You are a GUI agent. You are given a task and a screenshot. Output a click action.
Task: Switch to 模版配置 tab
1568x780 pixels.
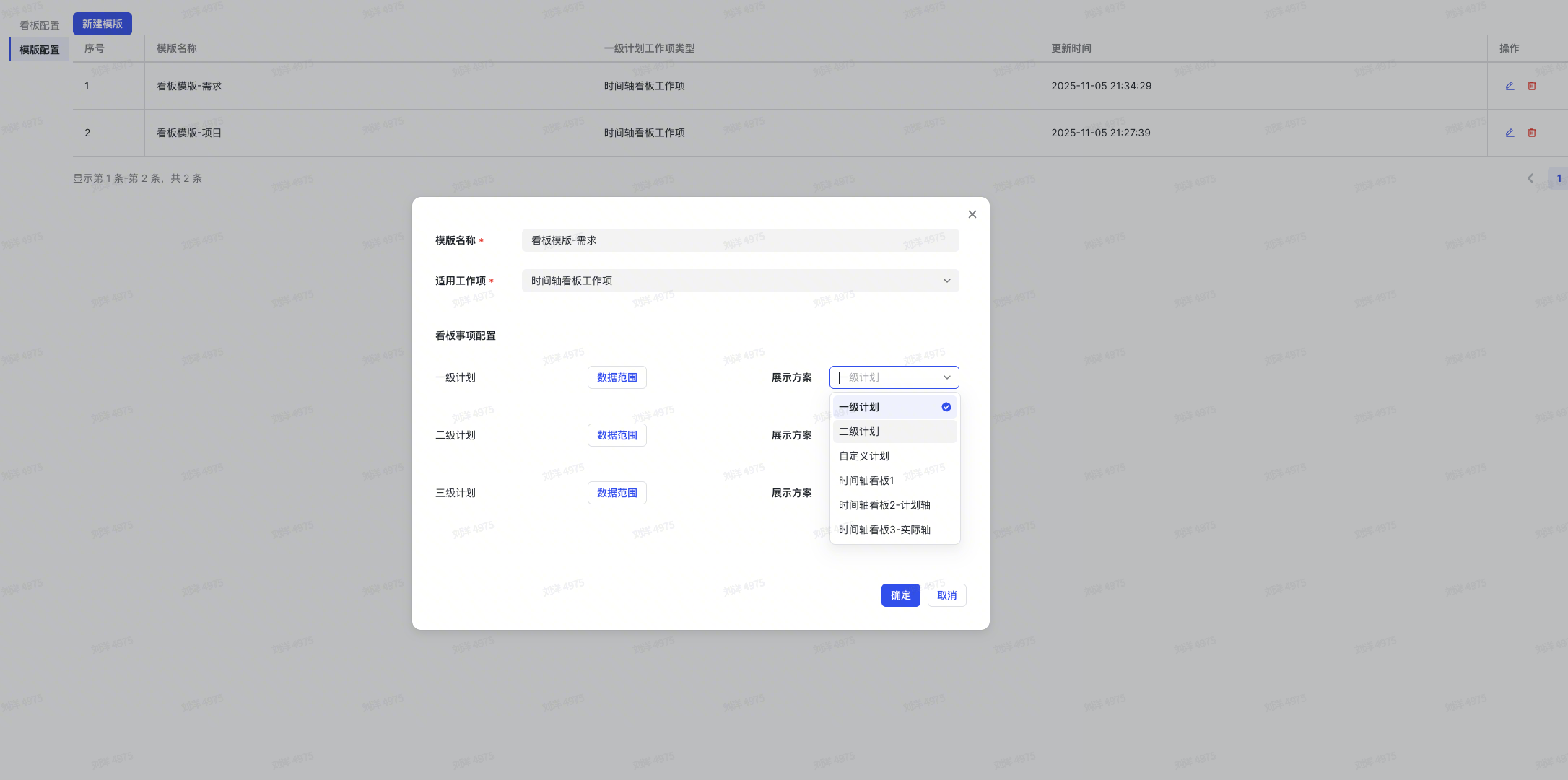pyautogui.click(x=40, y=50)
